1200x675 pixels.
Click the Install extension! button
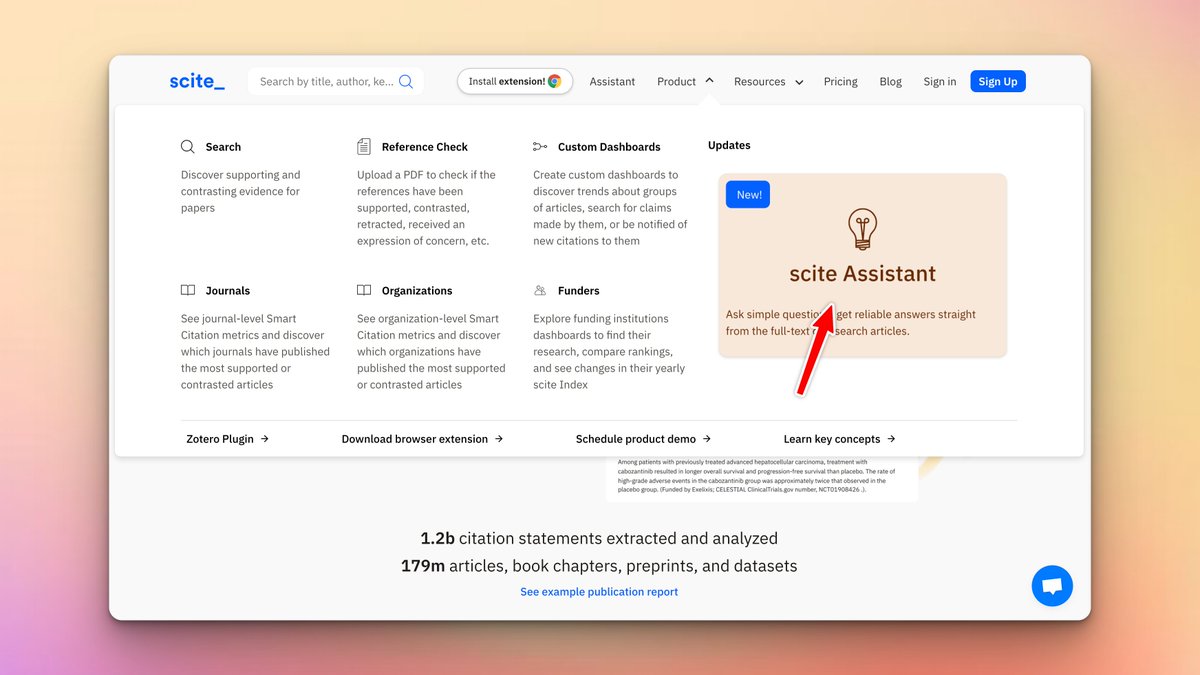[x=515, y=82]
